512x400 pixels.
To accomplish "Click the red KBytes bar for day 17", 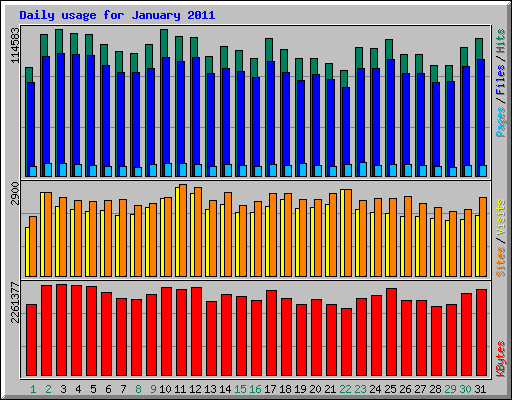I will tap(271, 333).
